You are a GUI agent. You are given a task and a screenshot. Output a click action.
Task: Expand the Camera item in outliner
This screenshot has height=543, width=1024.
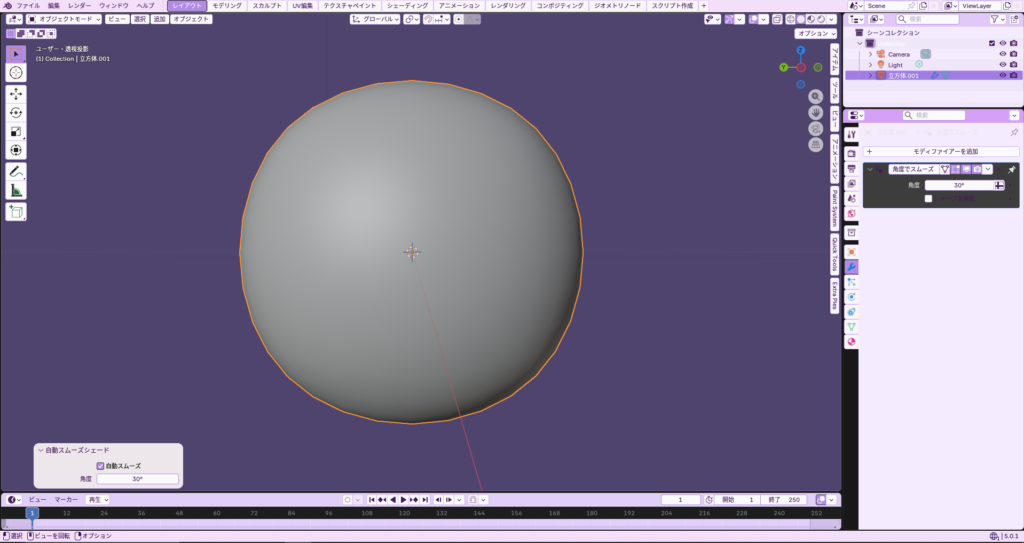pos(870,54)
